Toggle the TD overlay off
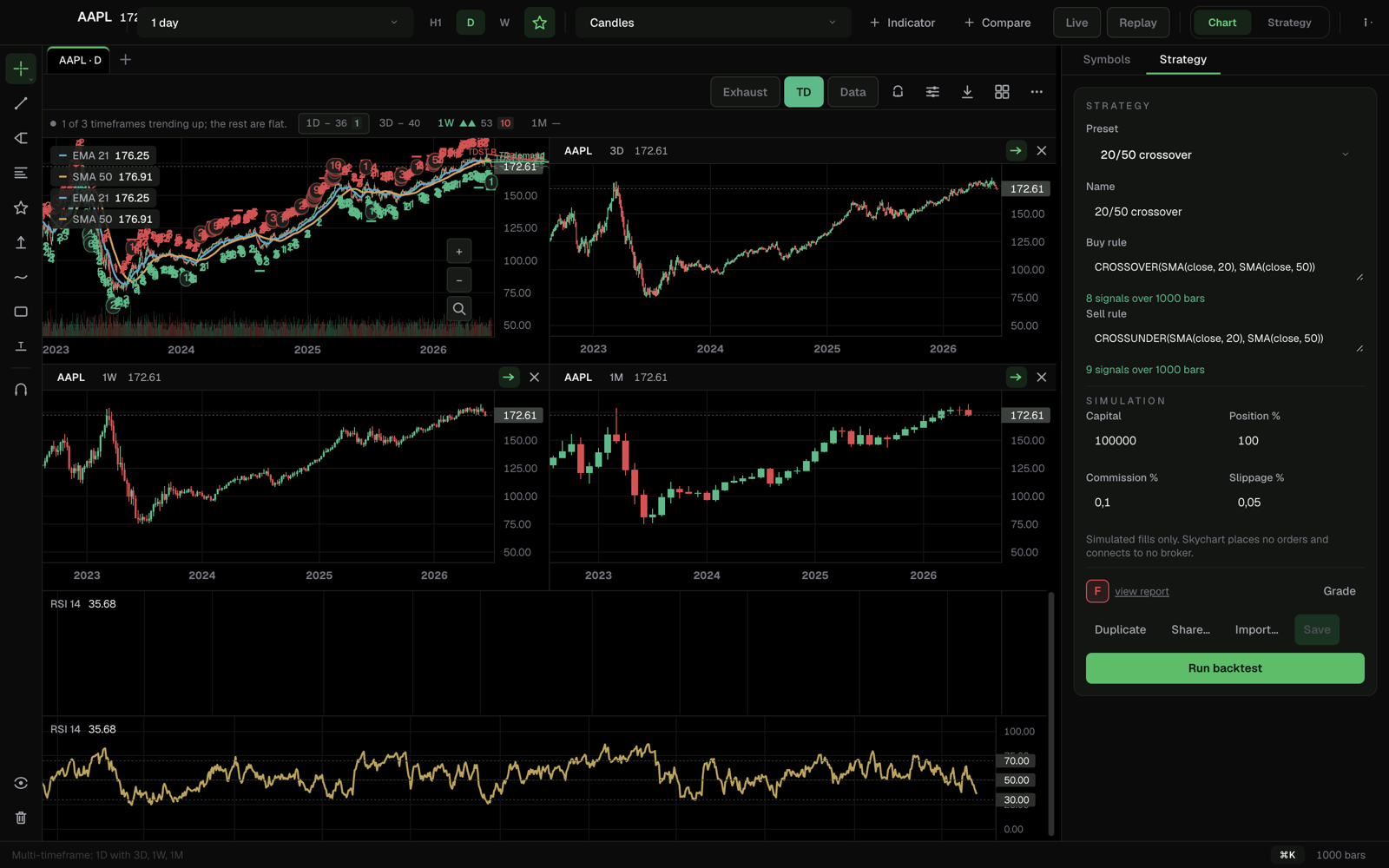The width and height of the screenshot is (1389, 868). (804, 92)
